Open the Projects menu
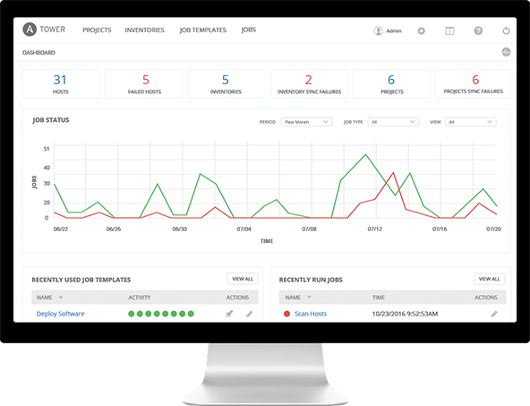This screenshot has height=406, width=530. (97, 30)
